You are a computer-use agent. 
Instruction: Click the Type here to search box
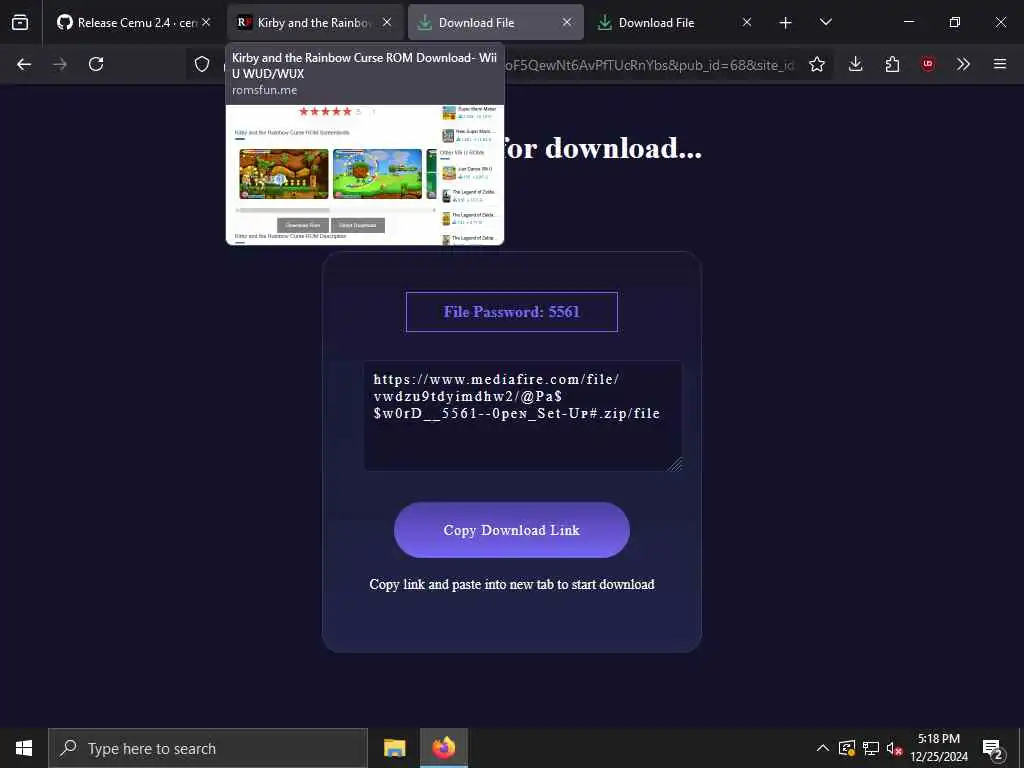[x=208, y=748]
